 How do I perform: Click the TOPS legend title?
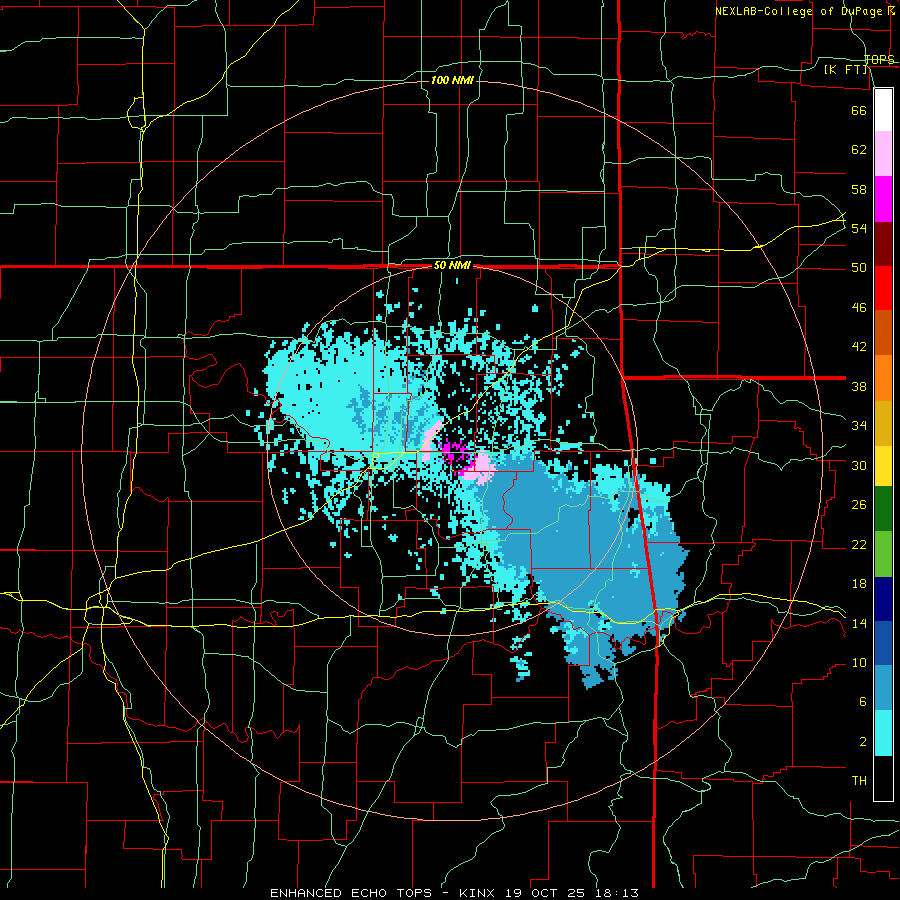click(x=879, y=60)
